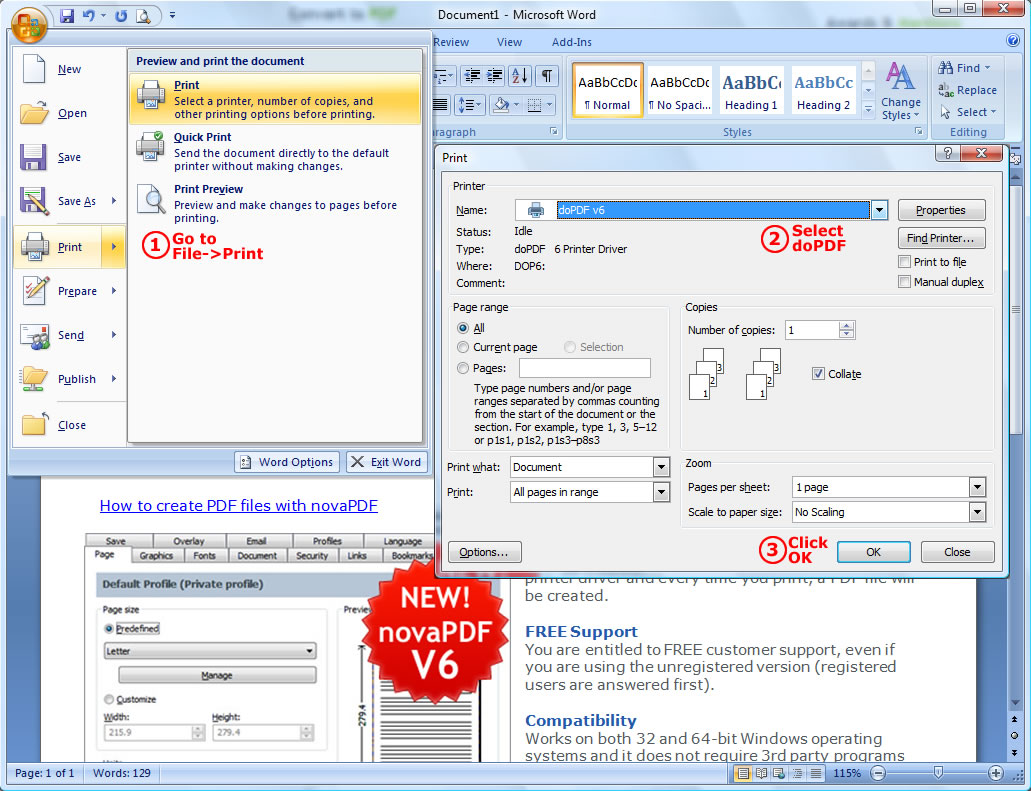This screenshot has width=1031, height=791.
Task: Open the Scale to paper size dropdown
Action: point(977,512)
